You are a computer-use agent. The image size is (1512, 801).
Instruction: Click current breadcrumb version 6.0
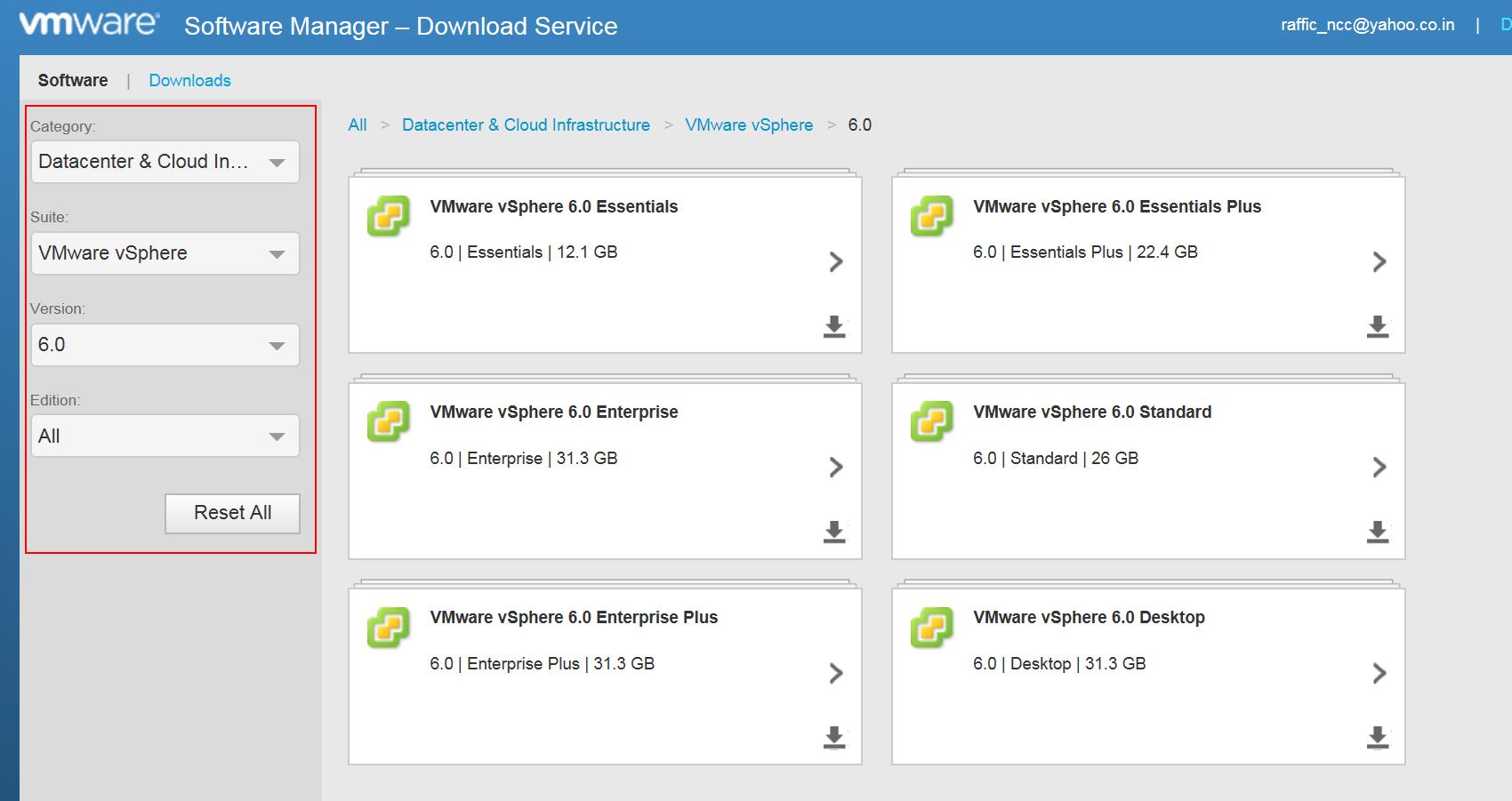859,124
